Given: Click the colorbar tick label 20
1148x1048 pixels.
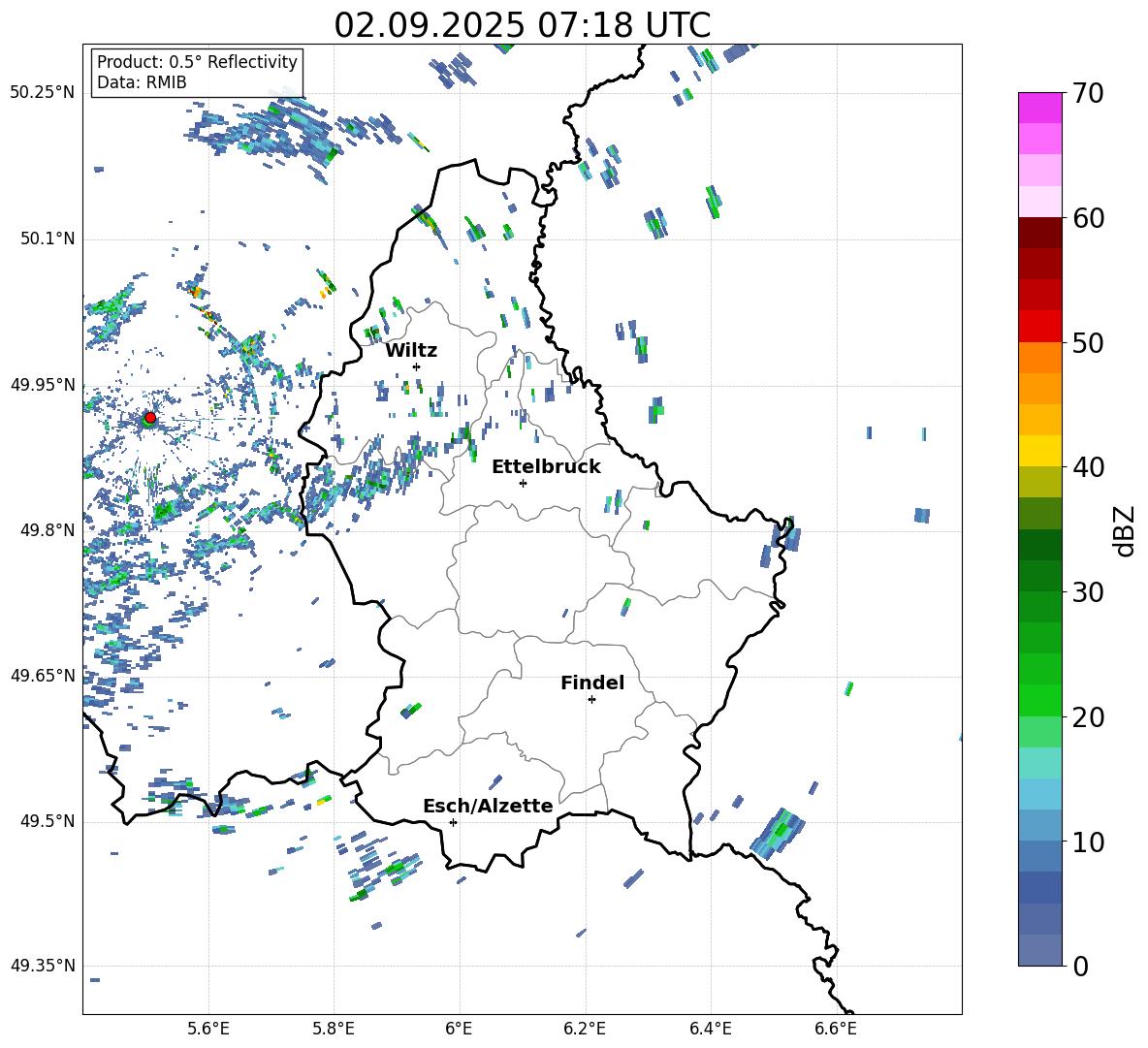Looking at the screenshot, I should point(1088,717).
